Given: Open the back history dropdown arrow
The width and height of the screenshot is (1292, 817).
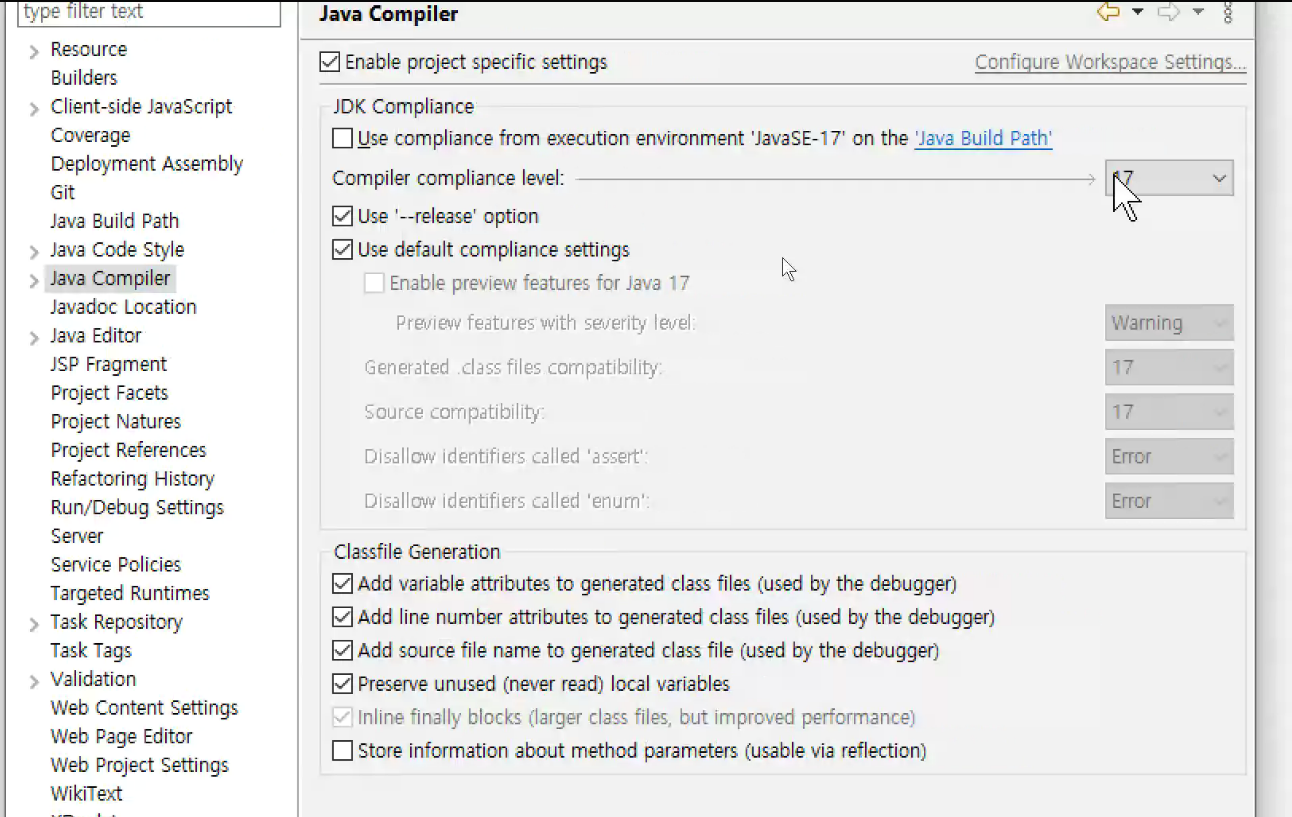Looking at the screenshot, I should tap(1138, 13).
